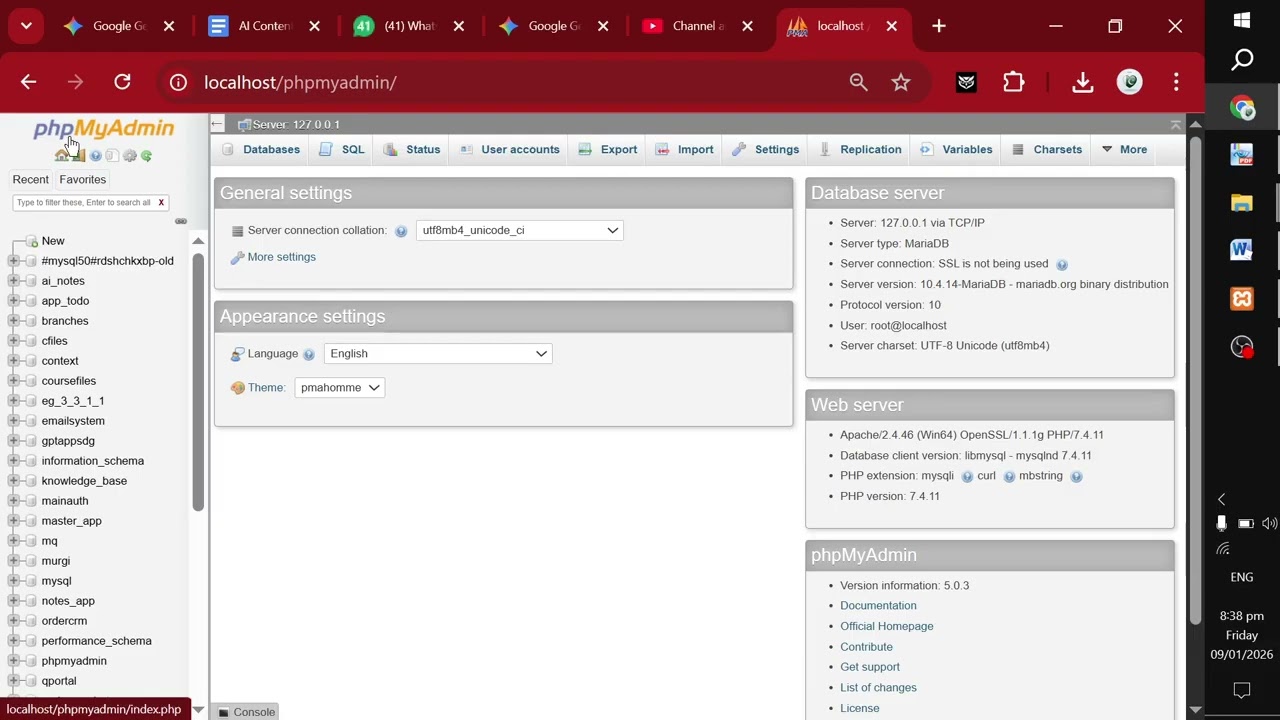Open the Settings tab
This screenshot has width=1280, height=720.
pos(766,150)
